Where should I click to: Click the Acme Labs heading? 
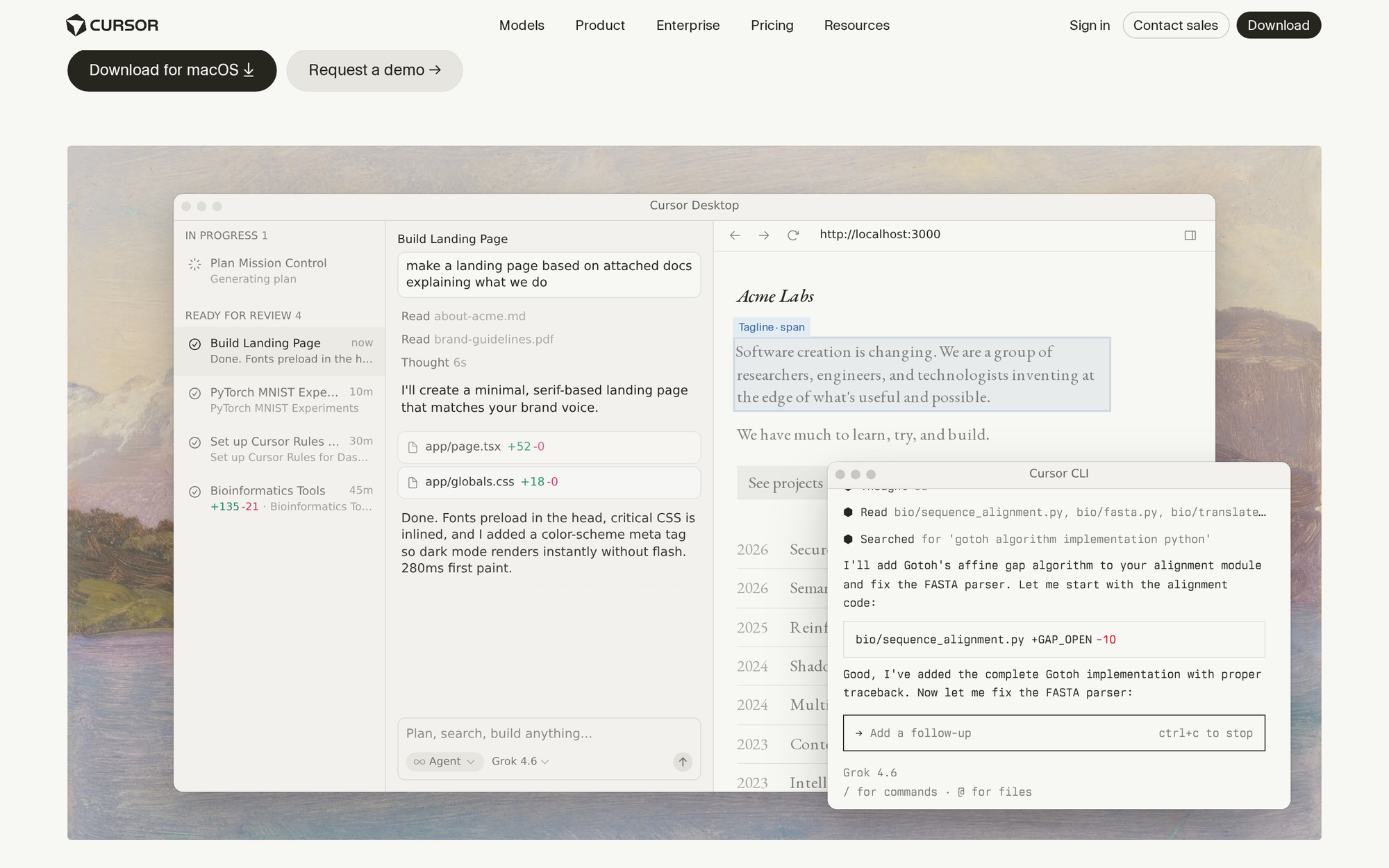(x=775, y=297)
